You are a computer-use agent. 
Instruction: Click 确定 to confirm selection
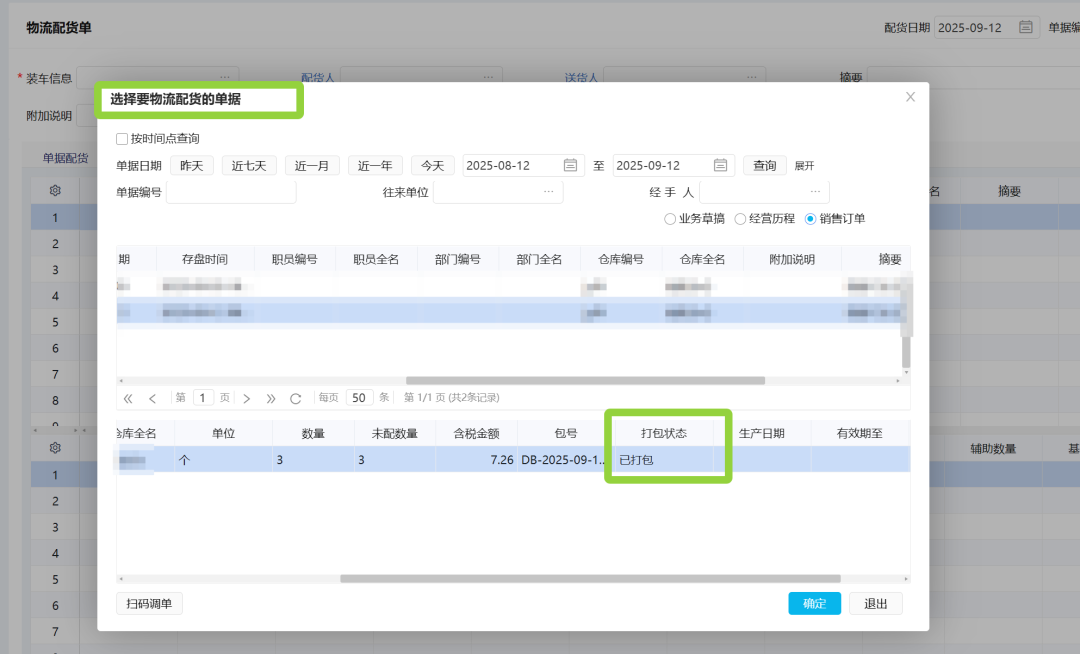814,603
